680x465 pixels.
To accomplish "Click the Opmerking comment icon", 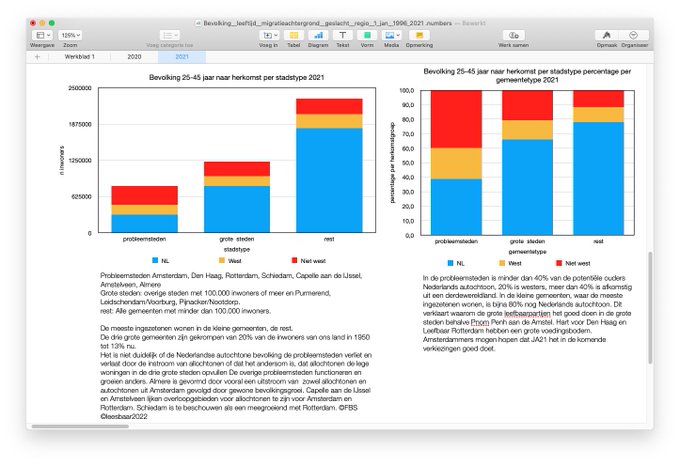I will pos(419,35).
